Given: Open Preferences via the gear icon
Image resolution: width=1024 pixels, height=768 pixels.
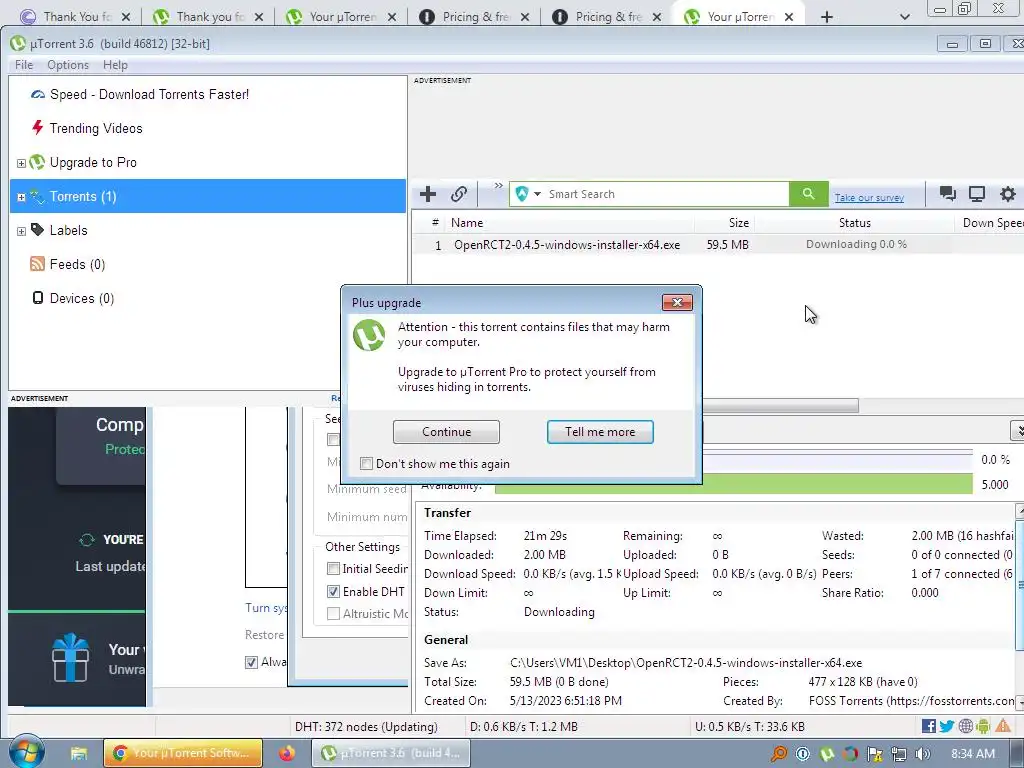Looking at the screenshot, I should click(x=1008, y=193).
